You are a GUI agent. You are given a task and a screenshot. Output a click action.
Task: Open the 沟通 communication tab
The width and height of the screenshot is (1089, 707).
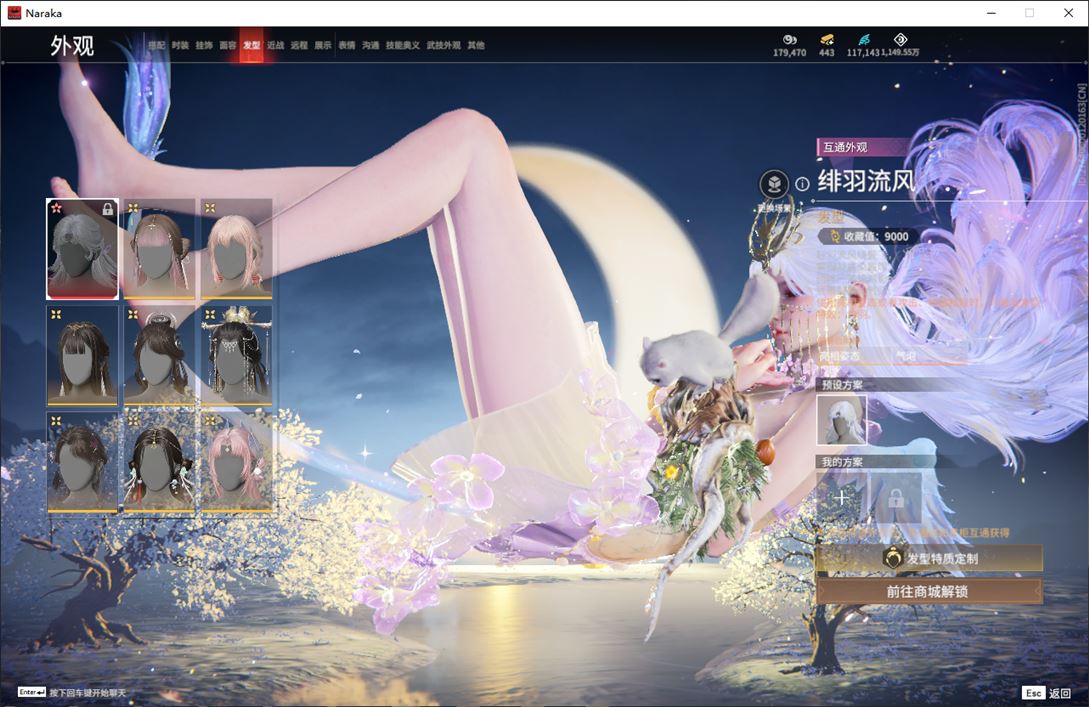(x=371, y=45)
